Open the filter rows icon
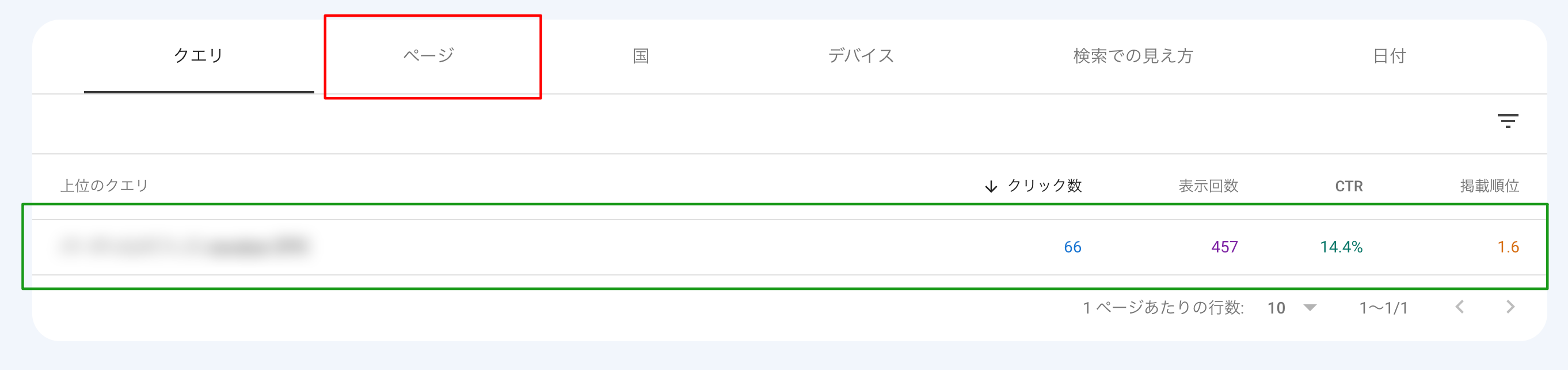Image resolution: width=1568 pixels, height=370 pixels. click(1507, 120)
